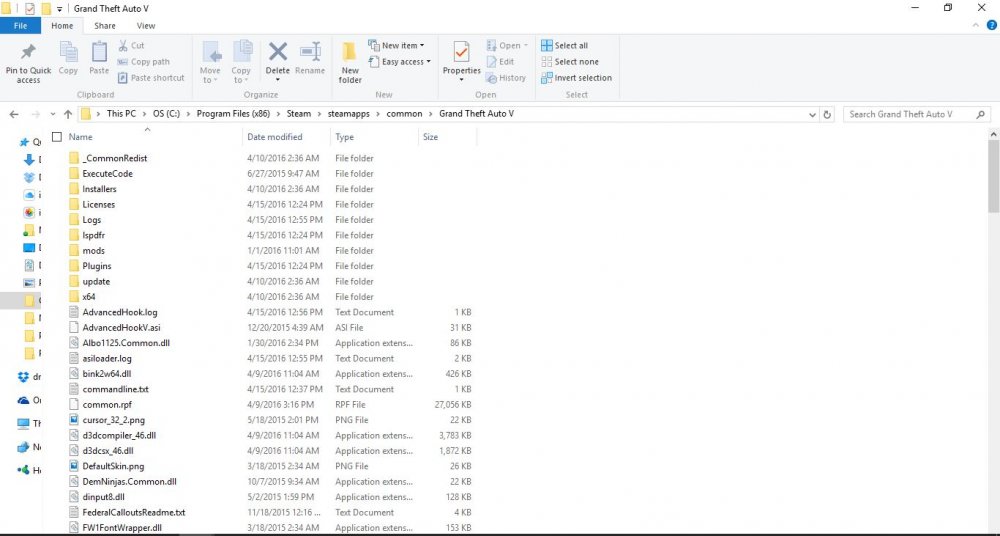Switch to the Share ribbon tab
This screenshot has height=536, width=1000.
point(105,26)
